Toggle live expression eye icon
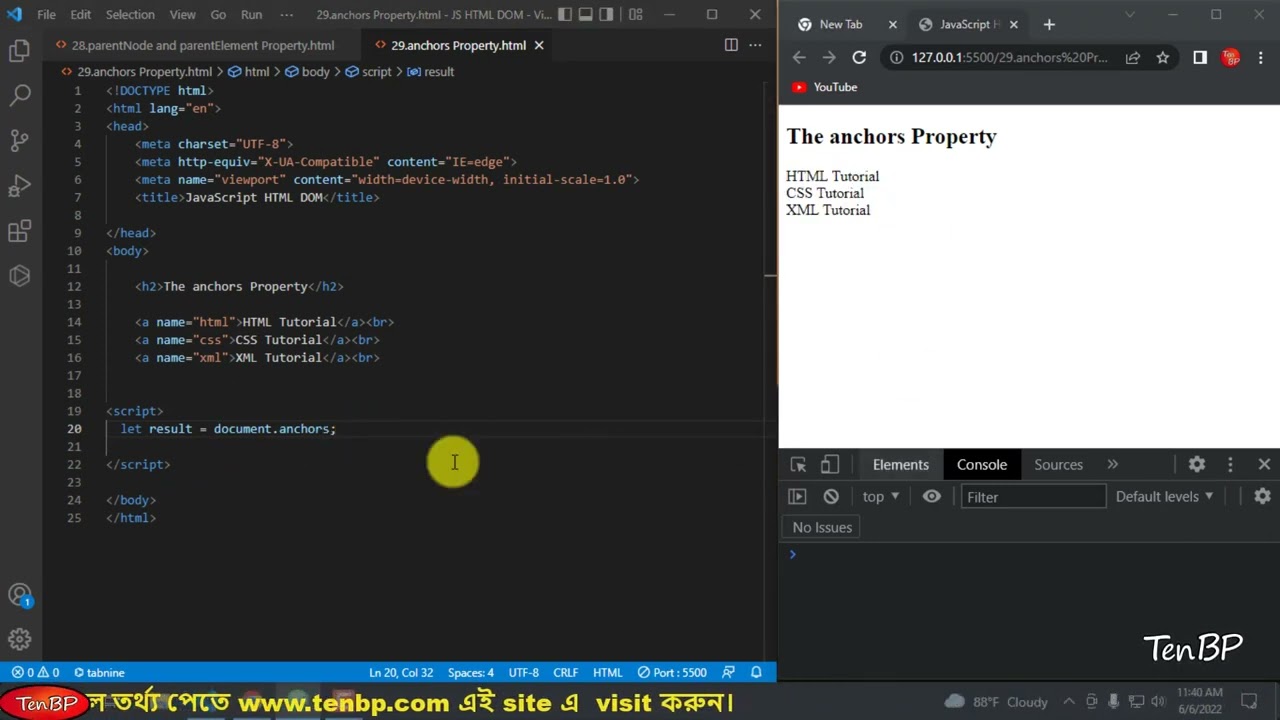 tap(932, 496)
